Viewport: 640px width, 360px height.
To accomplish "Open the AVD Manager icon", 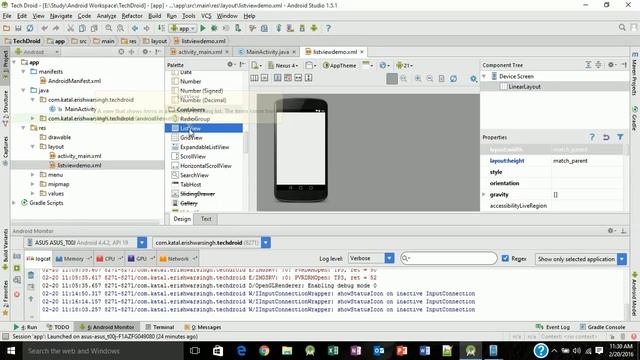I will click(x=290, y=28).
